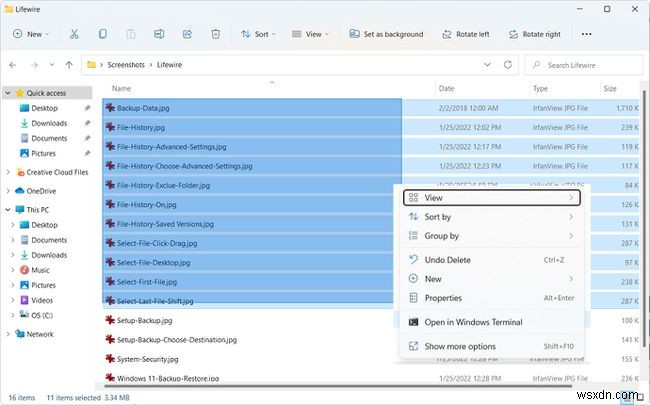
Task: Select the Backup-Data.jpg file
Action: [x=143, y=108]
